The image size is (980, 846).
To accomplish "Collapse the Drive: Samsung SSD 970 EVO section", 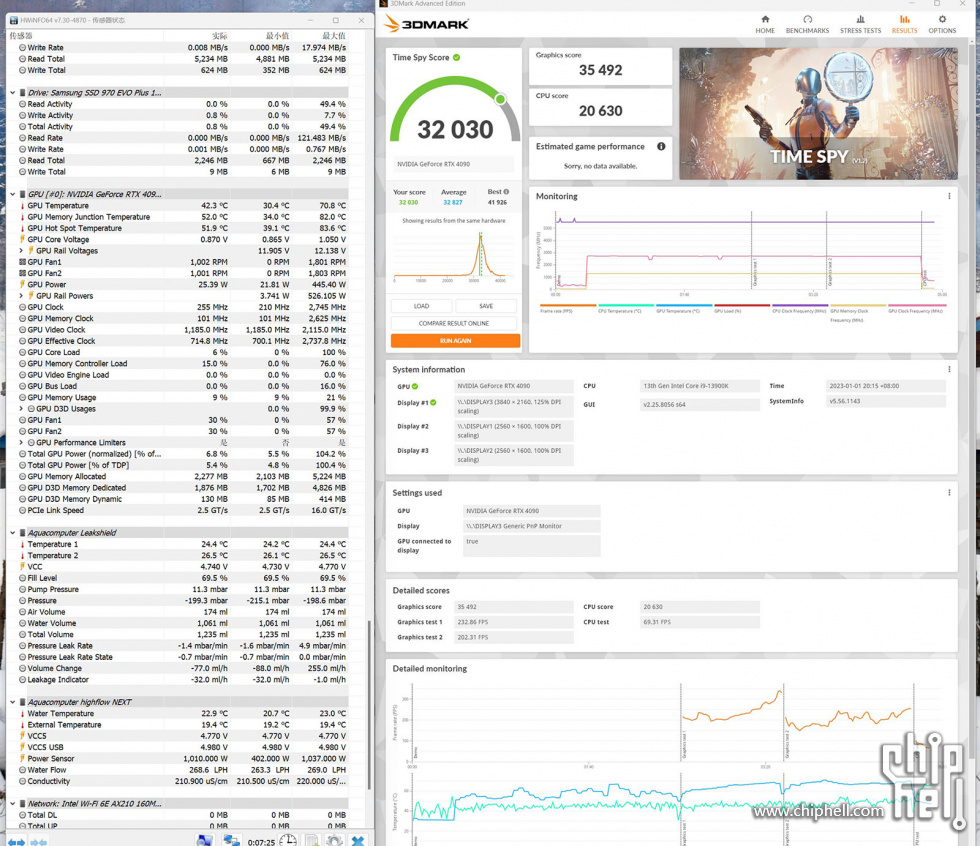I will coord(13,93).
